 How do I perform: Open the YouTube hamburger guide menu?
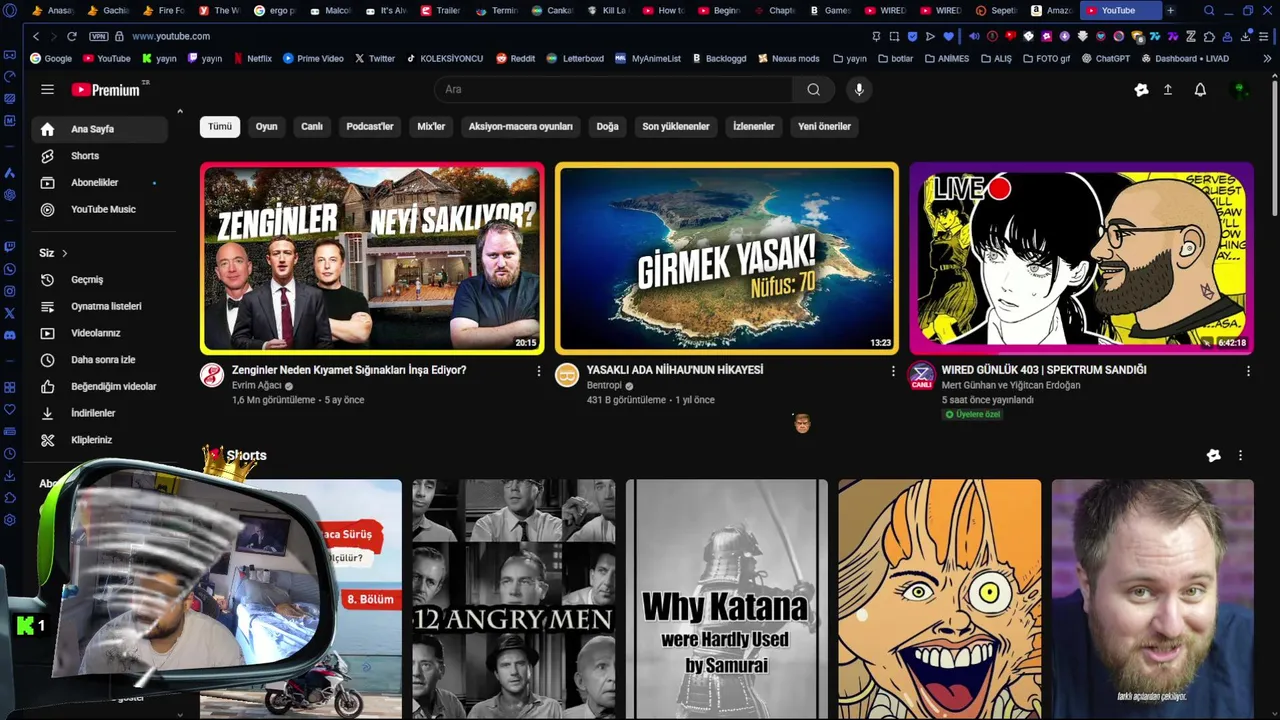tap(47, 89)
